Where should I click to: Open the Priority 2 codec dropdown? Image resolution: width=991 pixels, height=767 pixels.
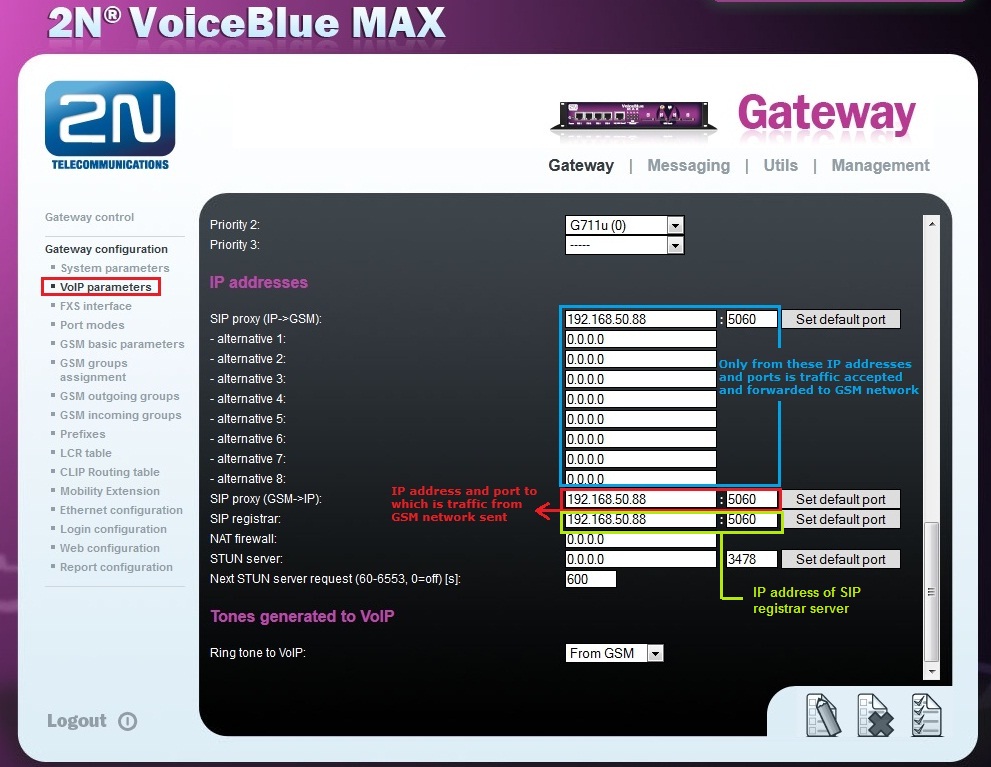click(675, 226)
